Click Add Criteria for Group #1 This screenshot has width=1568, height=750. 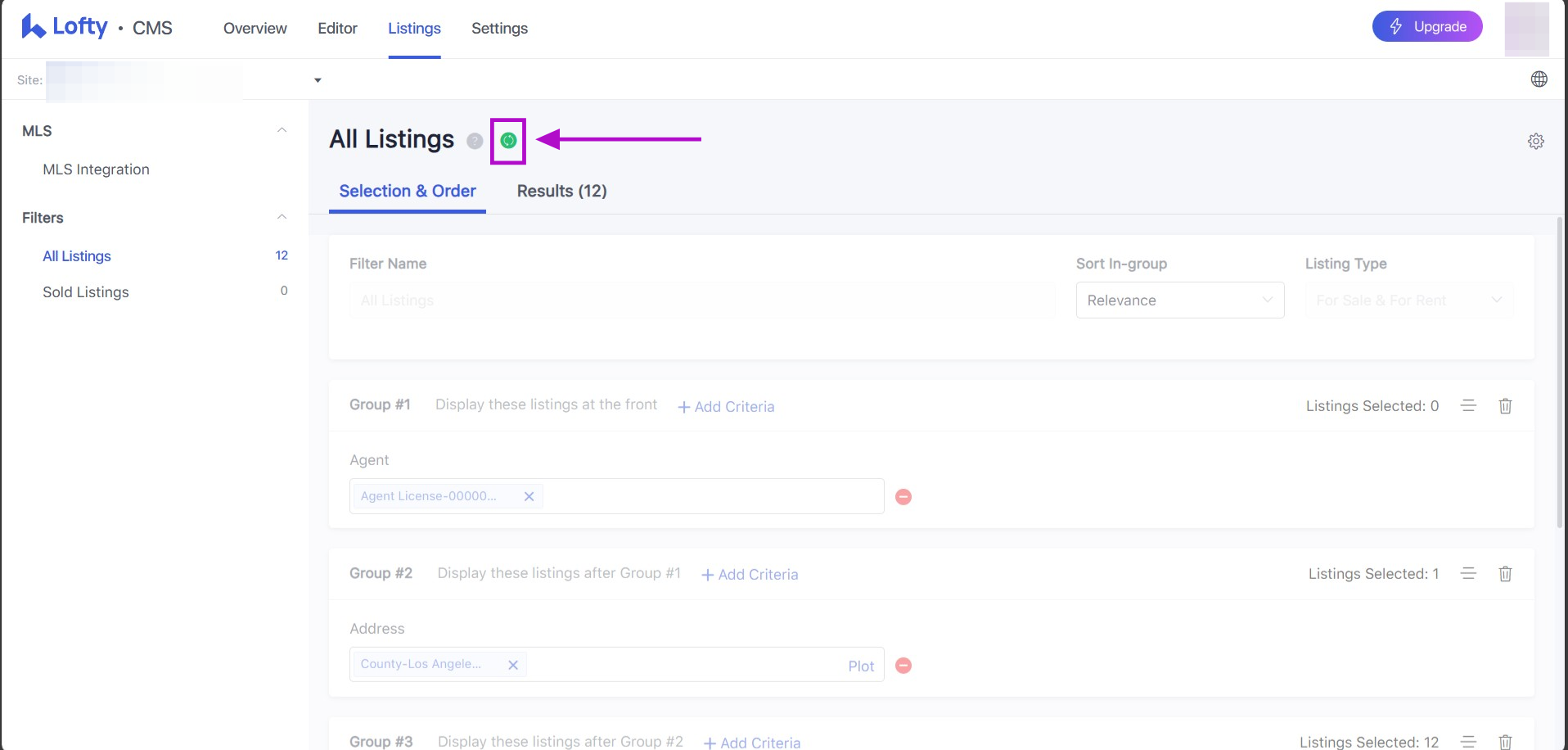(x=726, y=407)
